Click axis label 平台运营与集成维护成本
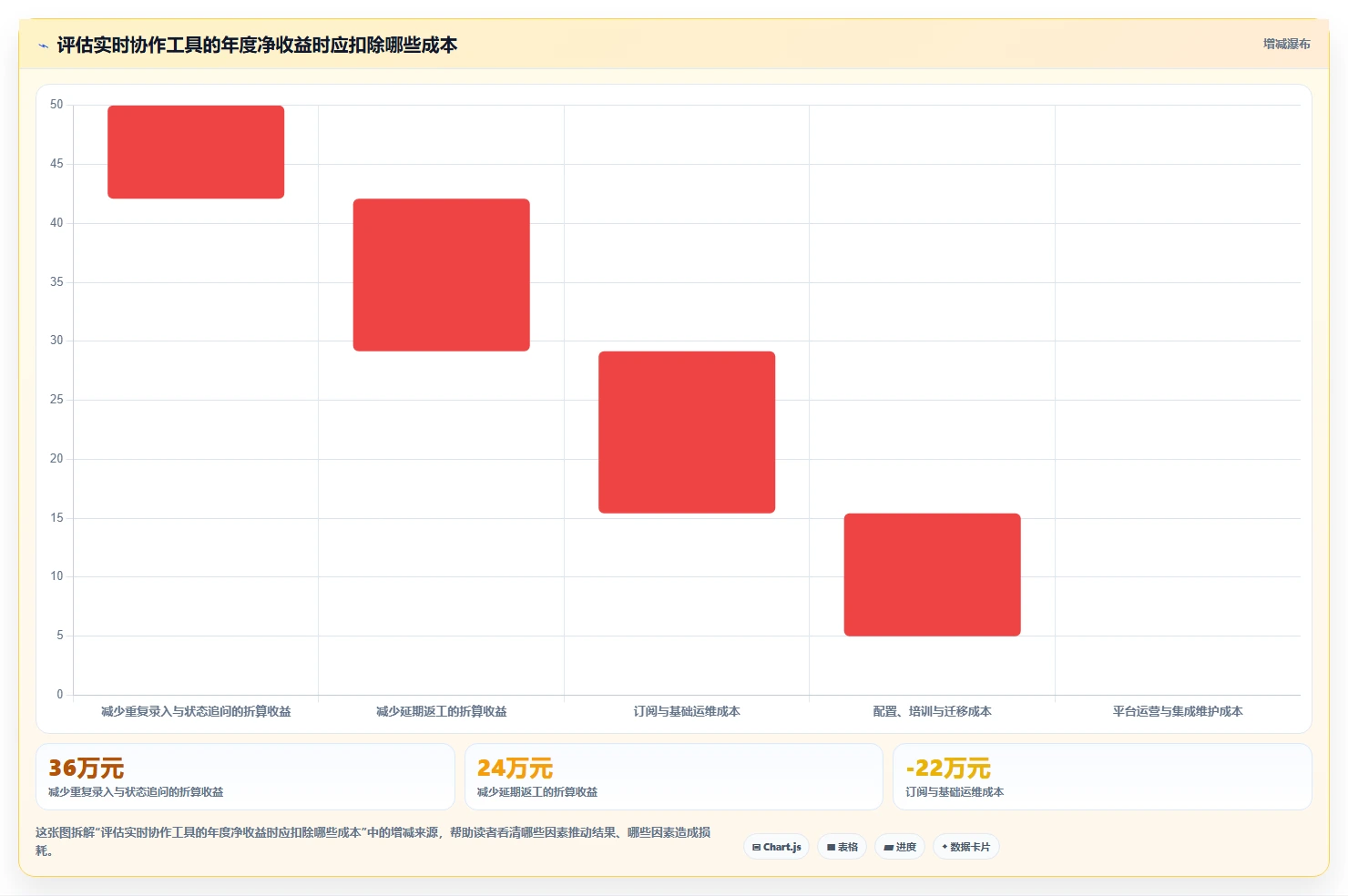1348x896 pixels. point(1178,711)
